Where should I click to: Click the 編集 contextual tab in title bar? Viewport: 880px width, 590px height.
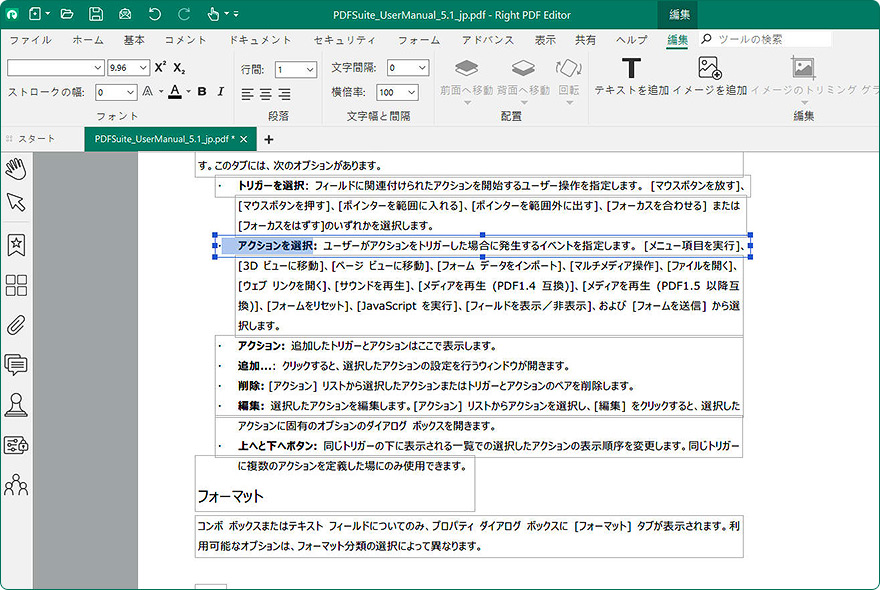point(679,15)
